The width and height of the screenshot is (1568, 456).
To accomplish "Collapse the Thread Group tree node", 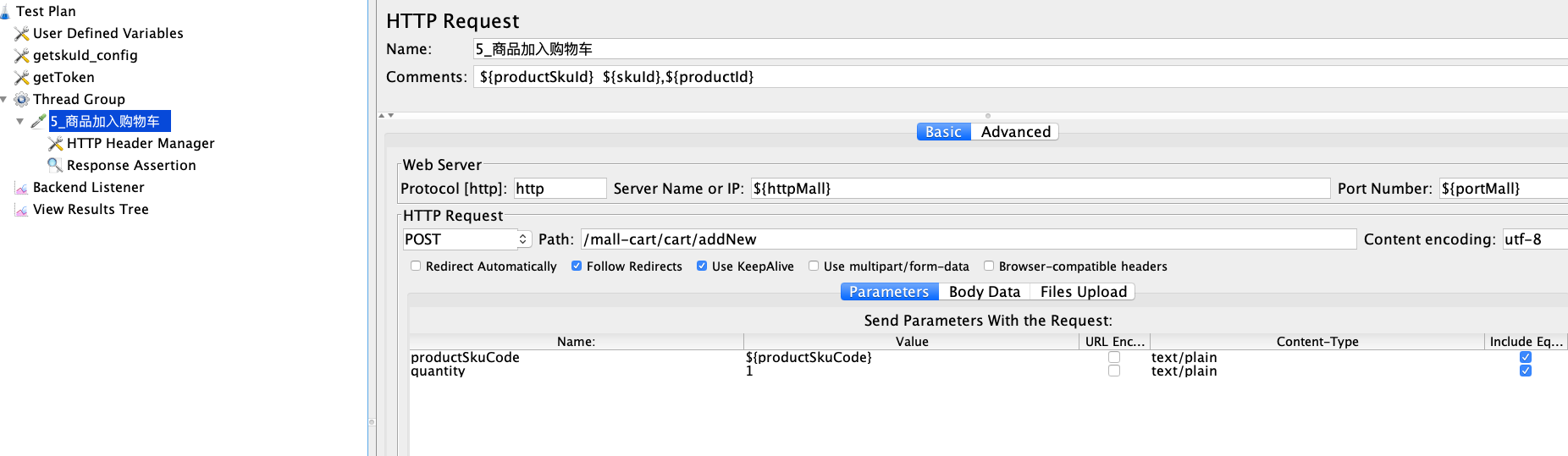I will 4,100.
